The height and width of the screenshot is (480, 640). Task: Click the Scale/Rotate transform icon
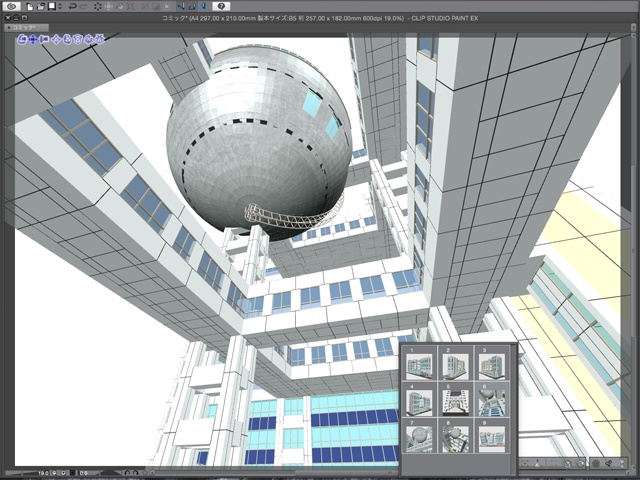[x=109, y=7]
